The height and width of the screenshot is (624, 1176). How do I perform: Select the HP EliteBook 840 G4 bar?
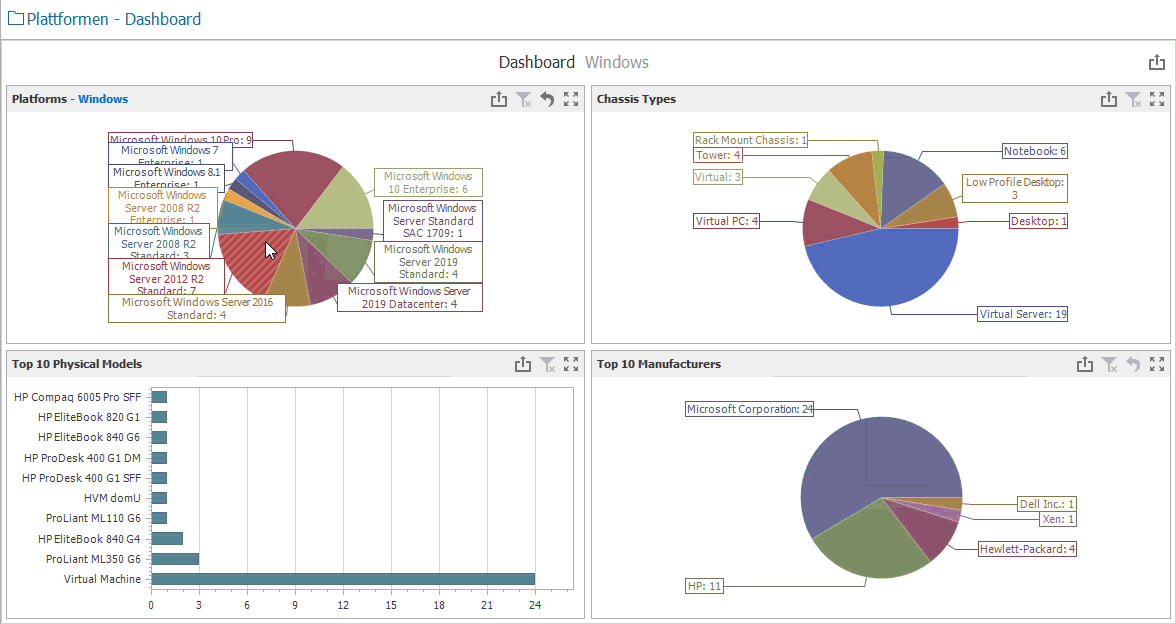pos(166,538)
